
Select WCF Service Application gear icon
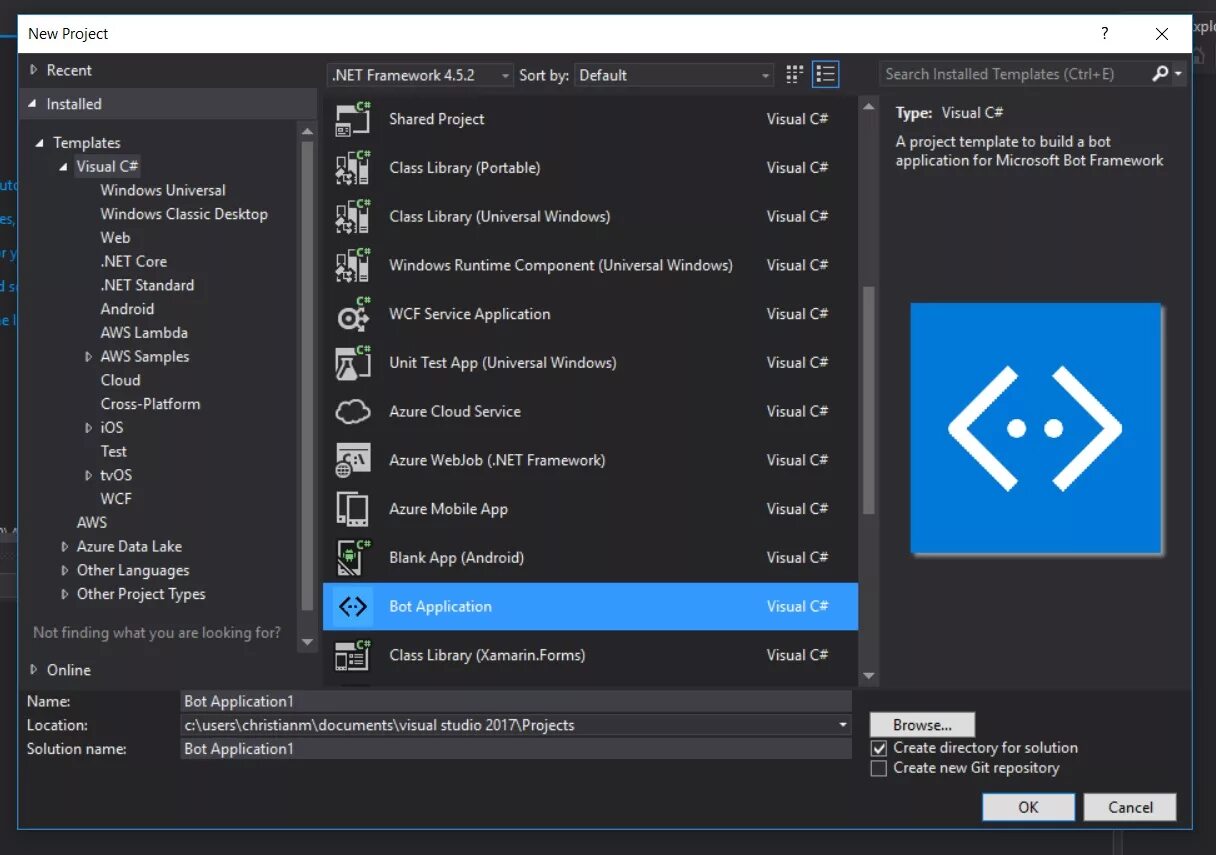(352, 314)
